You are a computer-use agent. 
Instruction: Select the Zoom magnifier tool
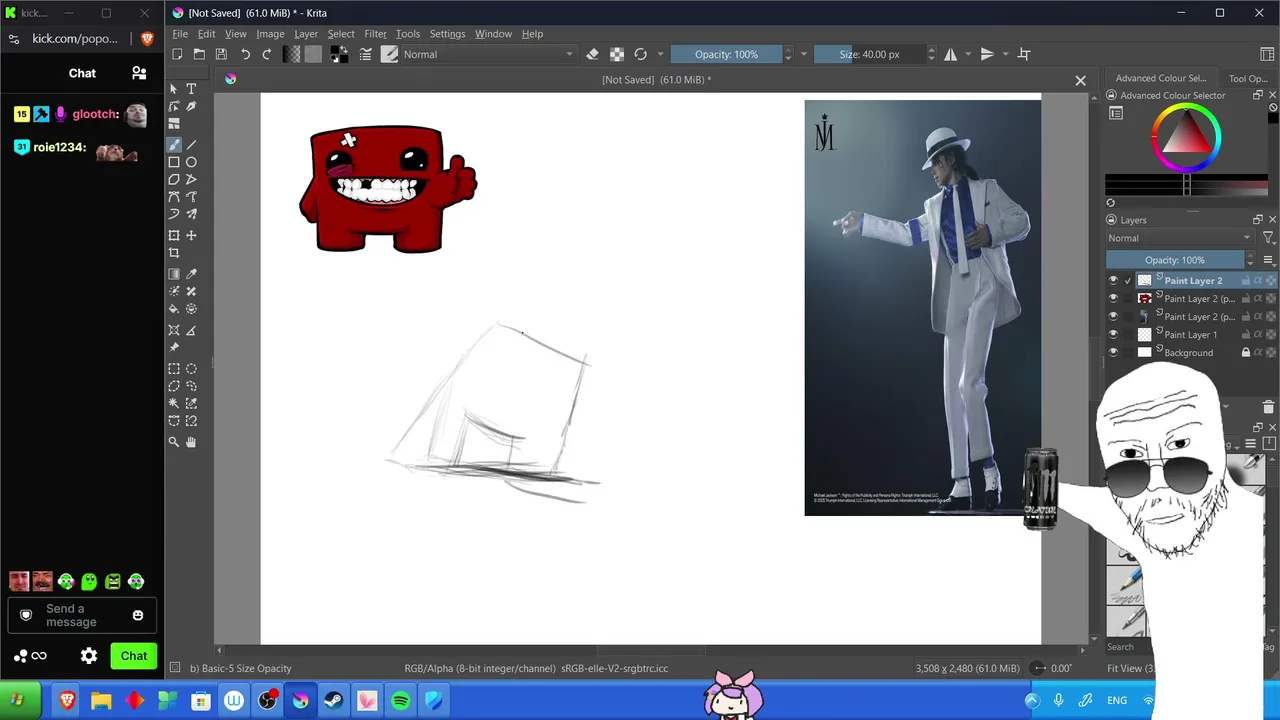174,442
